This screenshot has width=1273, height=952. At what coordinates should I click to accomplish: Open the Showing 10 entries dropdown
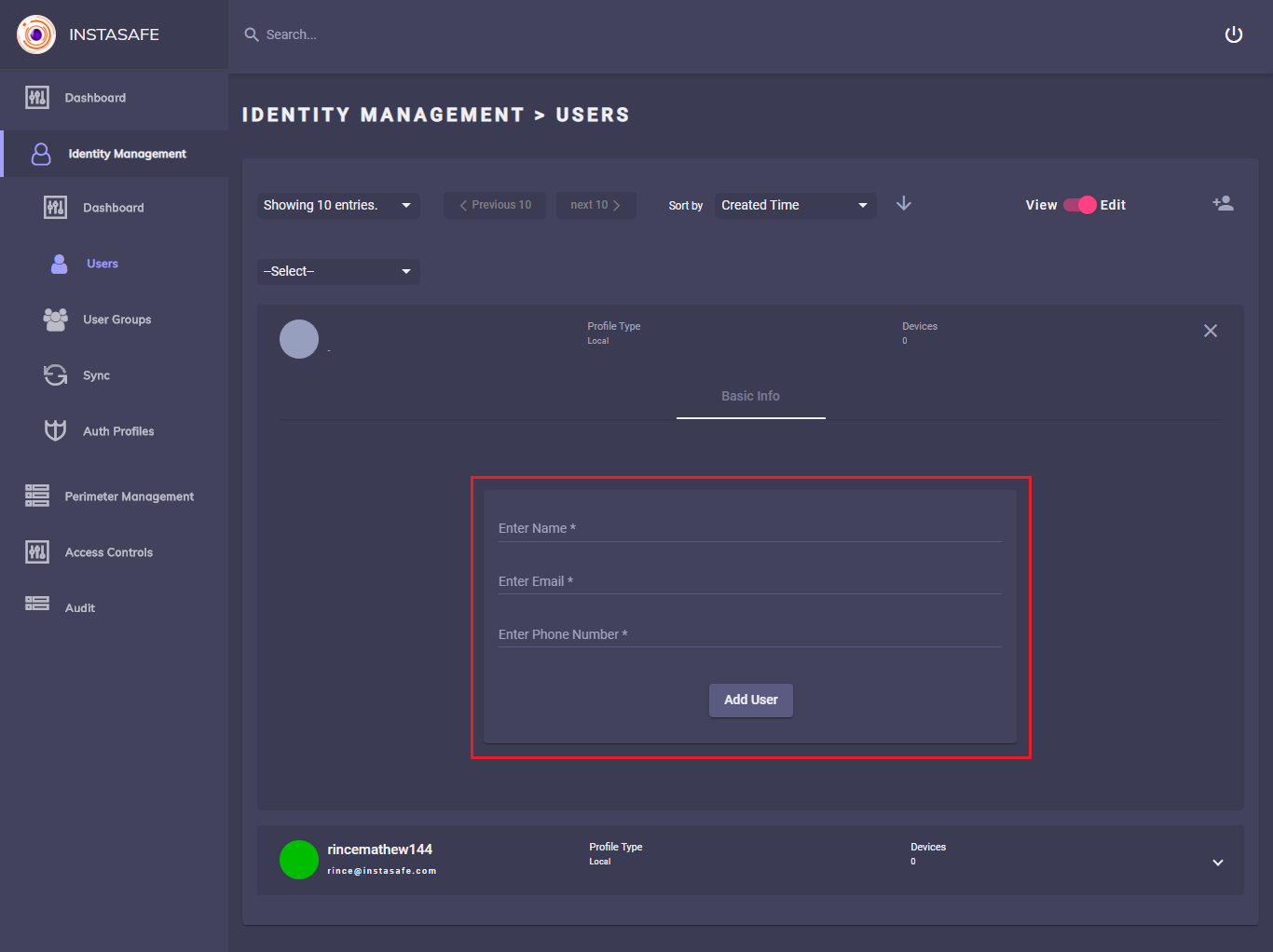click(x=338, y=205)
